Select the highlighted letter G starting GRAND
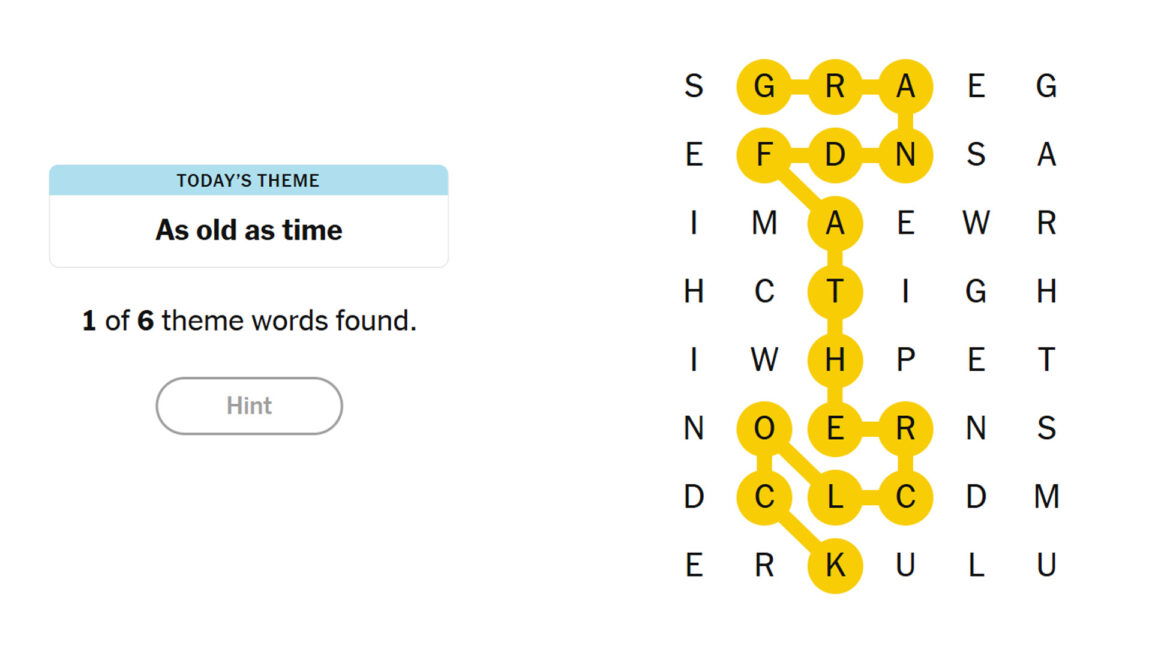Viewport: 1152px width, 648px height. (764, 86)
